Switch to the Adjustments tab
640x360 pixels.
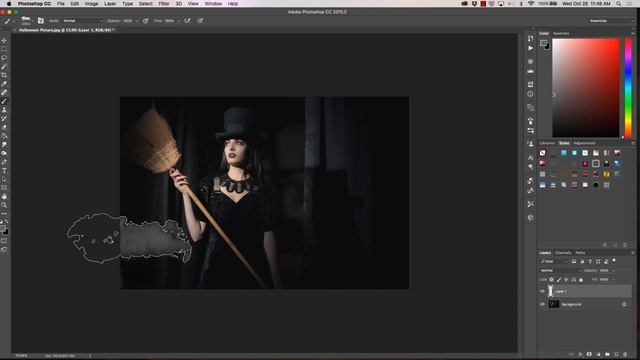584,143
